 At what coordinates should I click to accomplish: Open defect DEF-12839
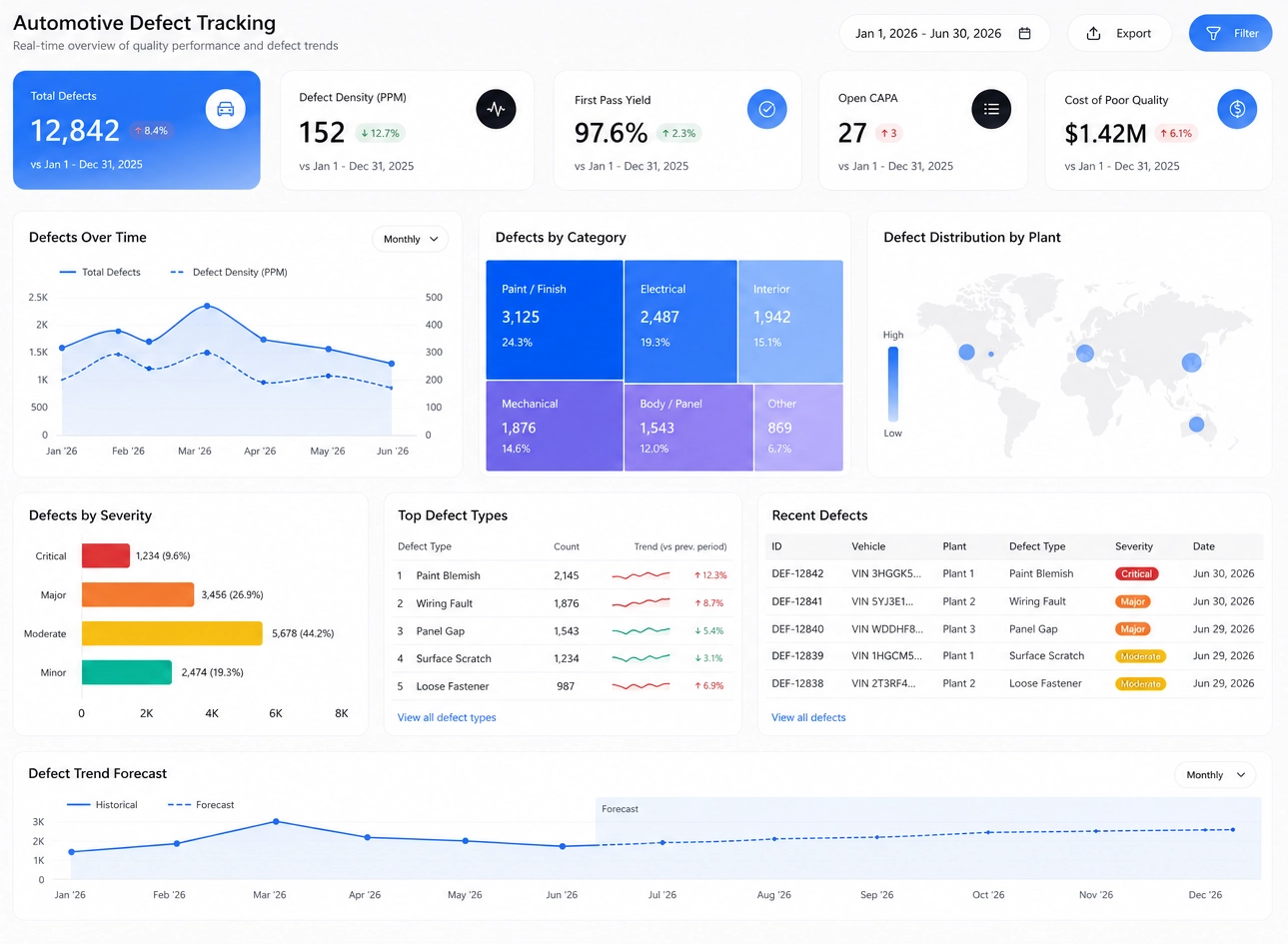[797, 655]
